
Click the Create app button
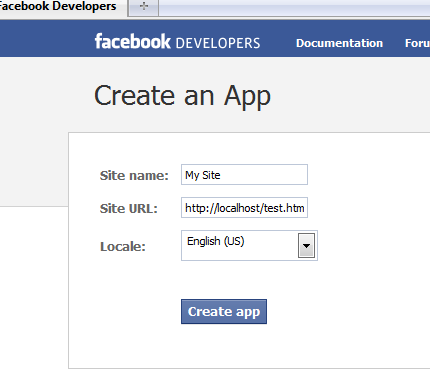point(224,312)
